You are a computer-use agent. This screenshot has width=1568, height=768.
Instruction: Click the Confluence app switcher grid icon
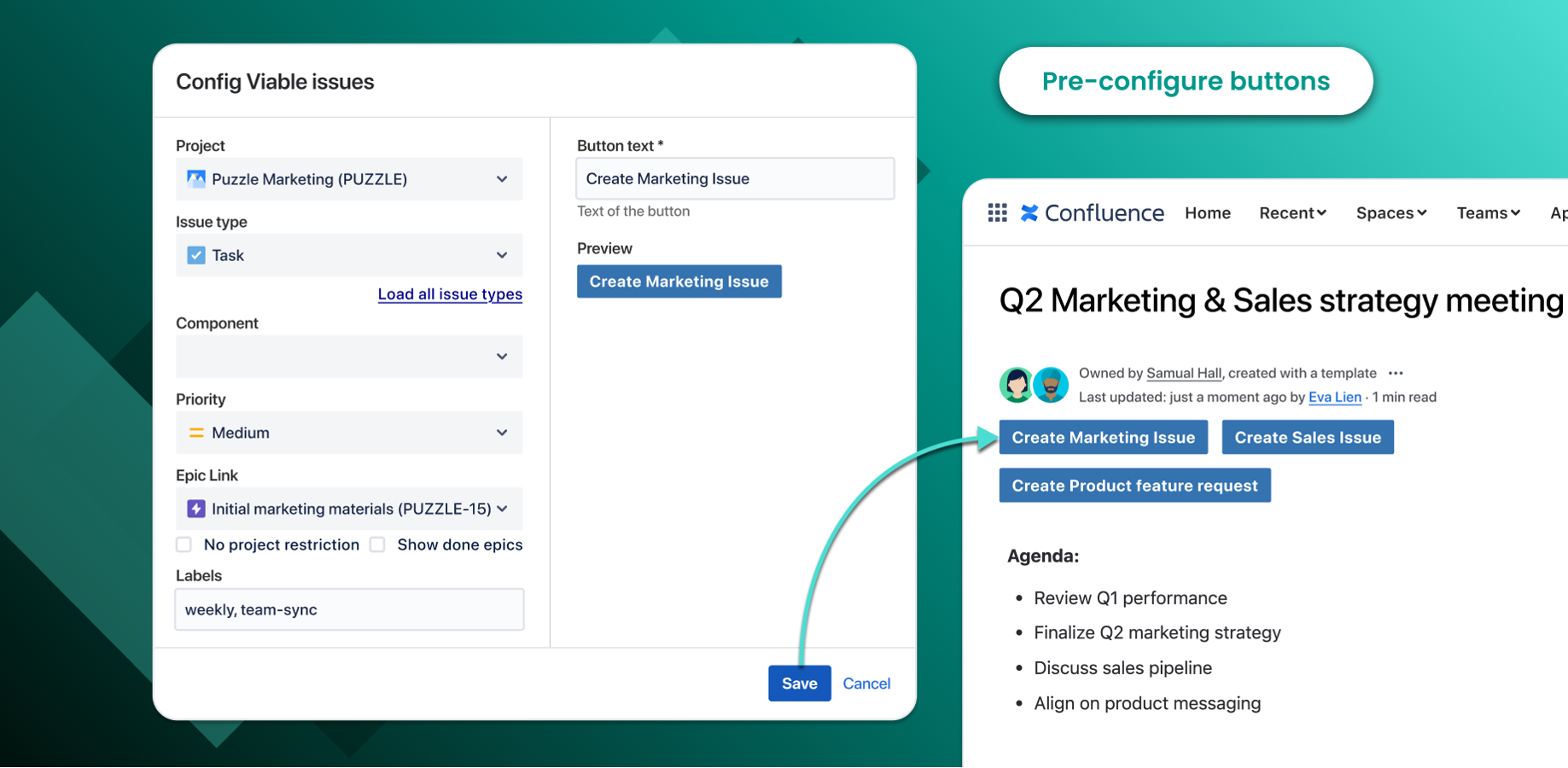(997, 212)
